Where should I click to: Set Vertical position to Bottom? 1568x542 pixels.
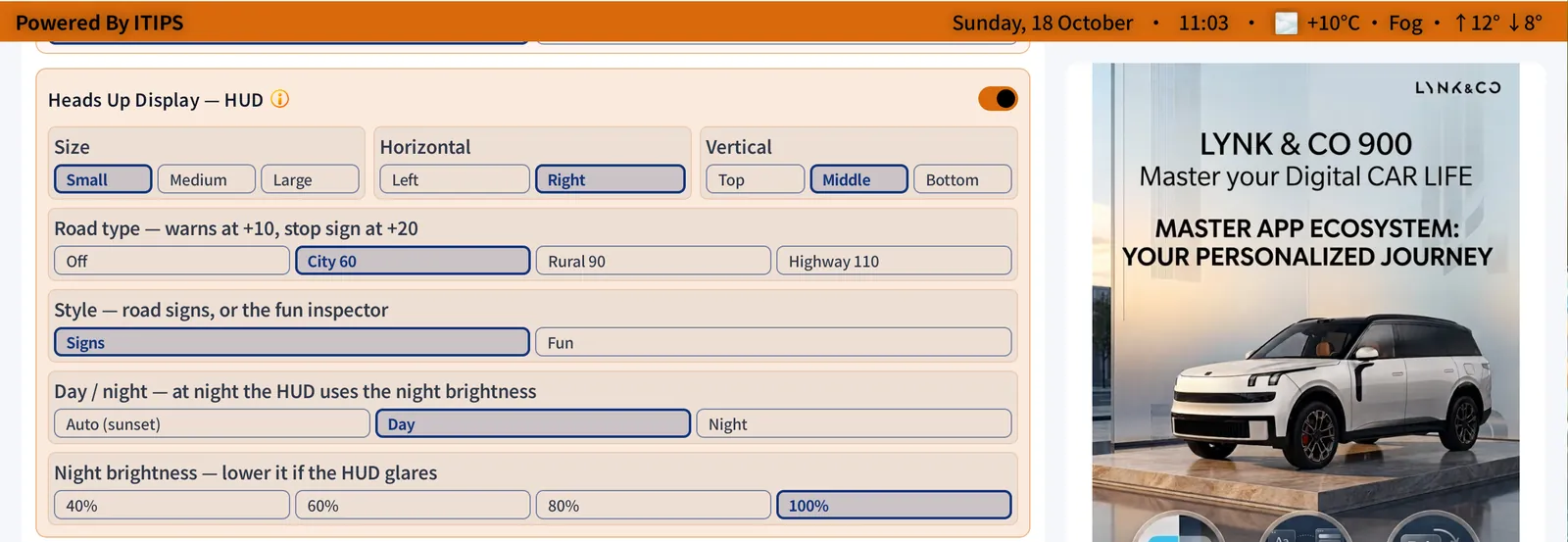pyautogui.click(x=962, y=179)
